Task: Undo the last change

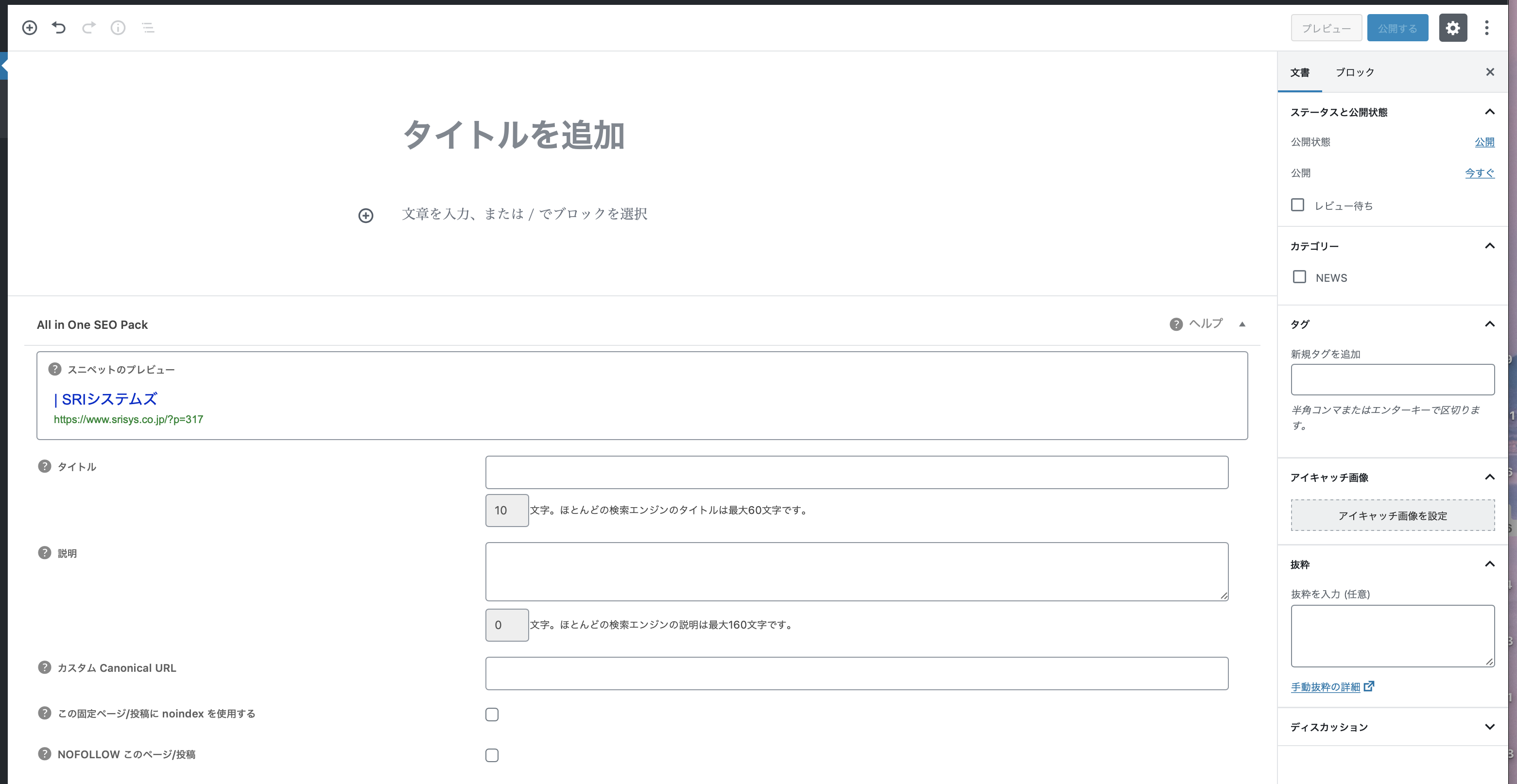Action: click(59, 28)
